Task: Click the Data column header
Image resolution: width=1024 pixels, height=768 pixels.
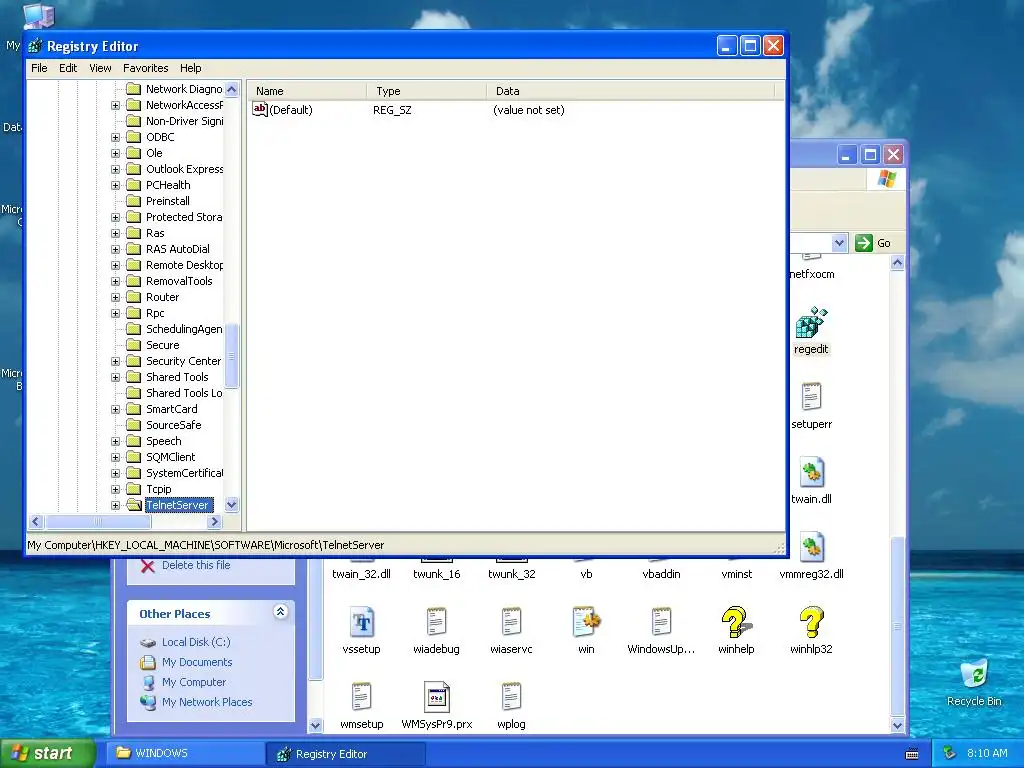Action: click(630, 91)
